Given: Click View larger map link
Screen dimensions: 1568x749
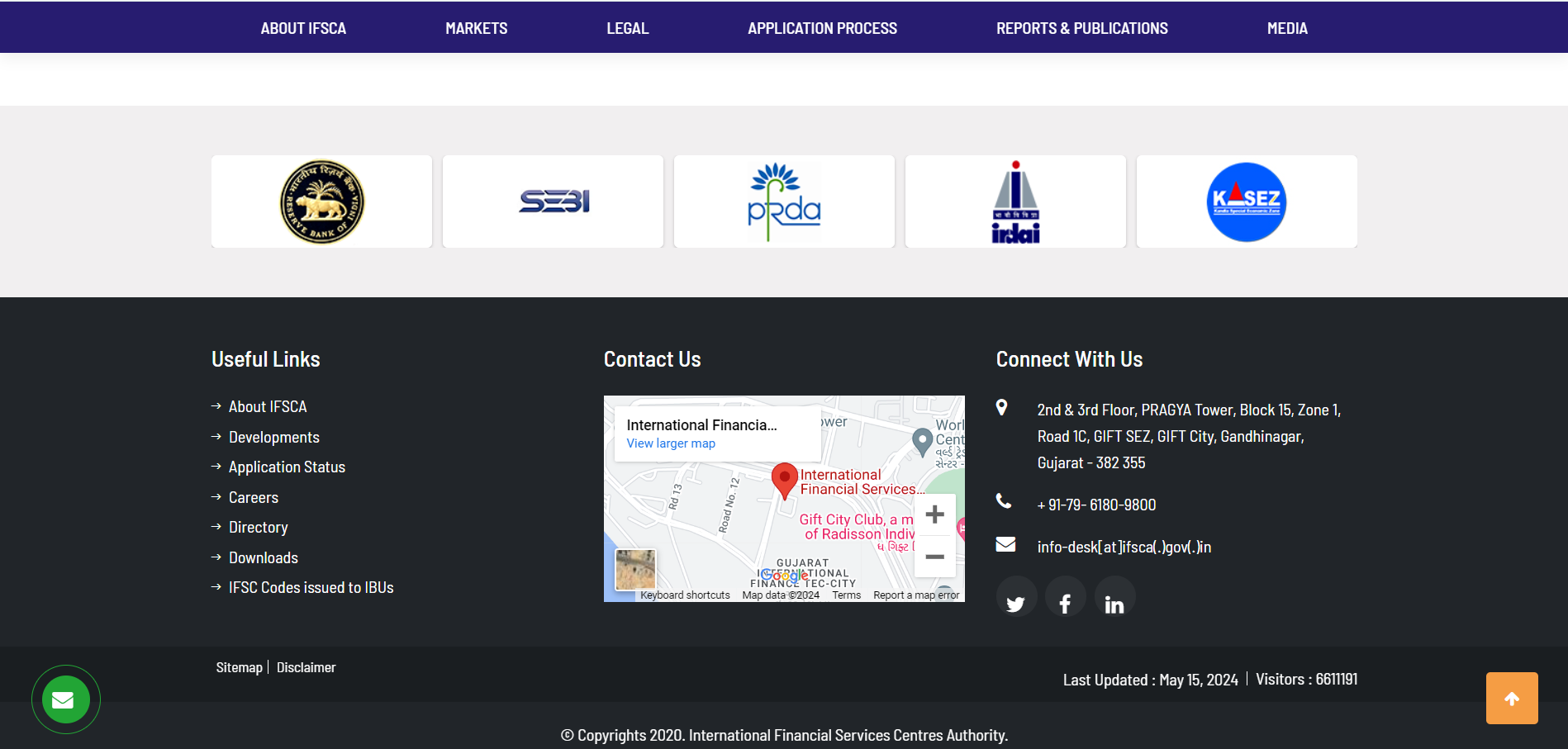Looking at the screenshot, I should pos(671,443).
